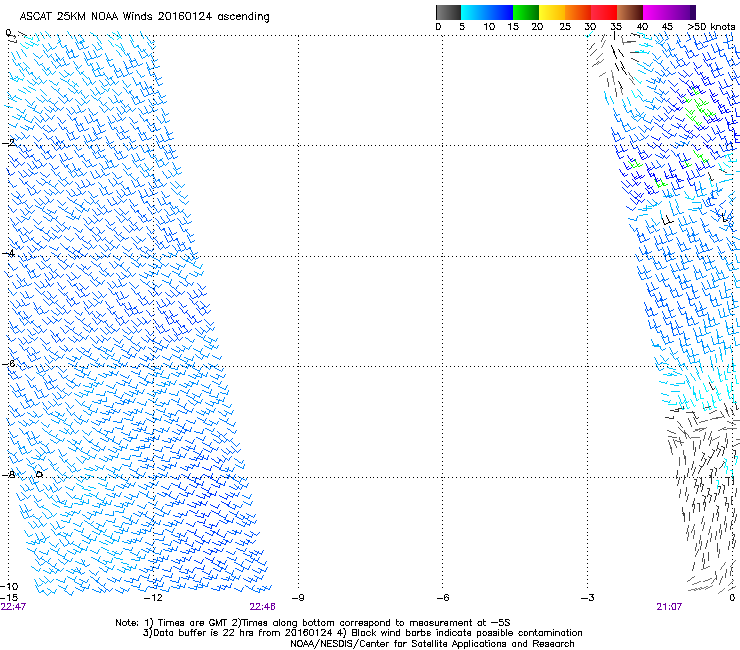Click the '21:07' time label
This screenshot has height=650, width=740.
pyautogui.click(x=669, y=607)
